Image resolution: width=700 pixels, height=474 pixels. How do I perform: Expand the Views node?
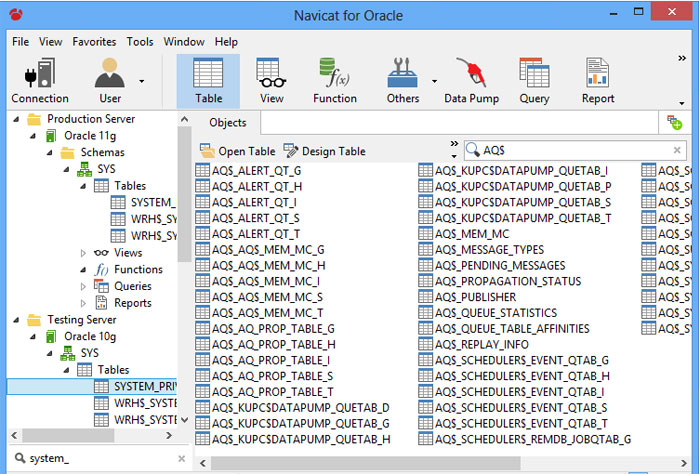[x=83, y=253]
